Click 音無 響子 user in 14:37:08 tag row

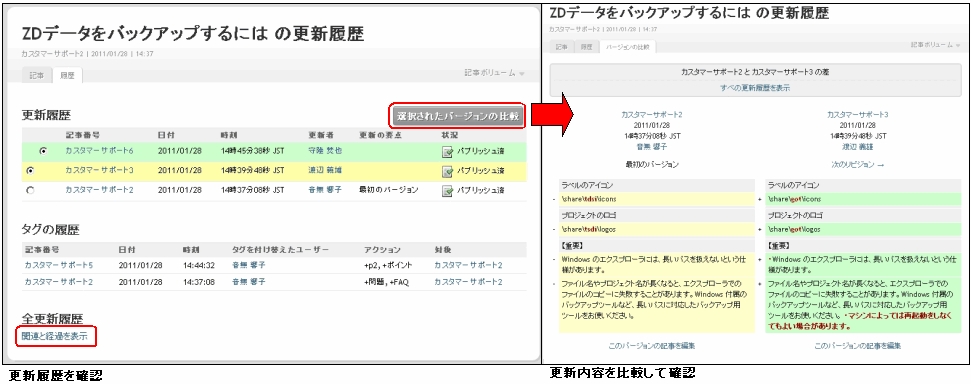tap(249, 282)
